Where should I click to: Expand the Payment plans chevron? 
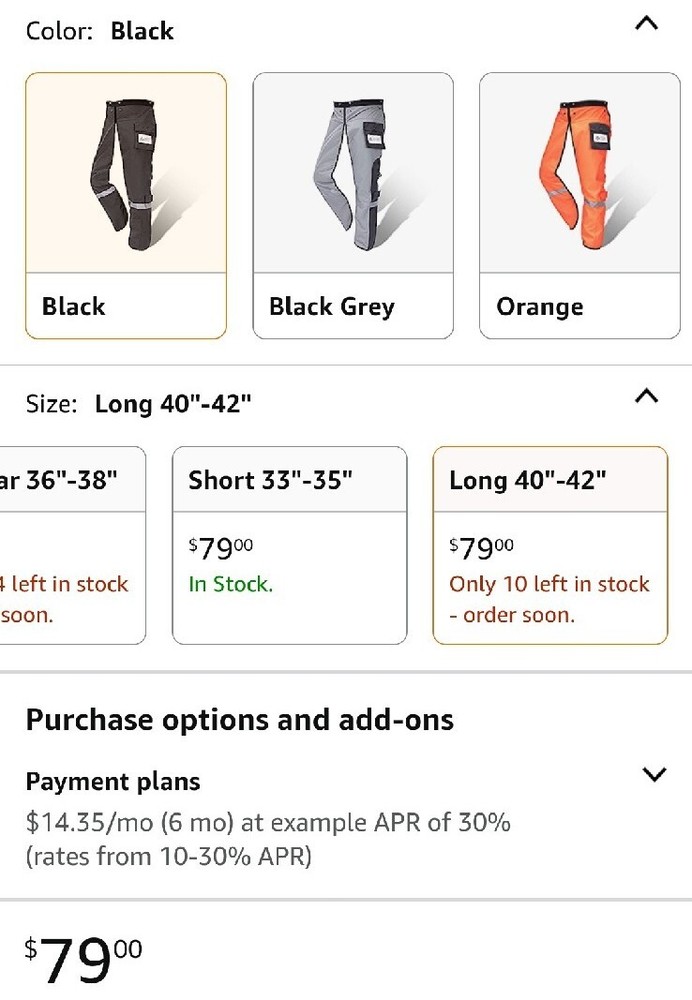coord(654,774)
